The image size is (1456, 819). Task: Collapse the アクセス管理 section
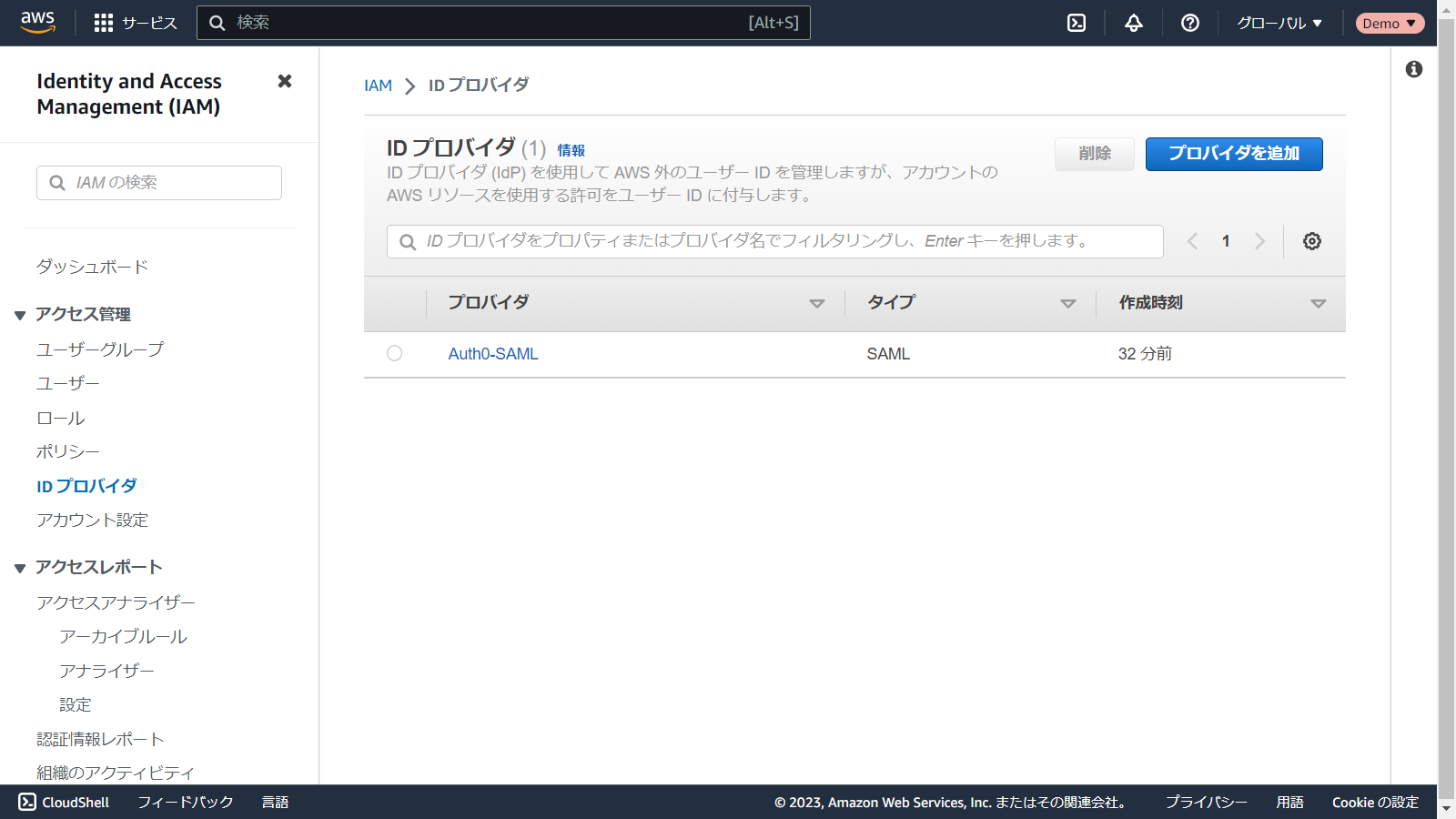[x=20, y=315]
